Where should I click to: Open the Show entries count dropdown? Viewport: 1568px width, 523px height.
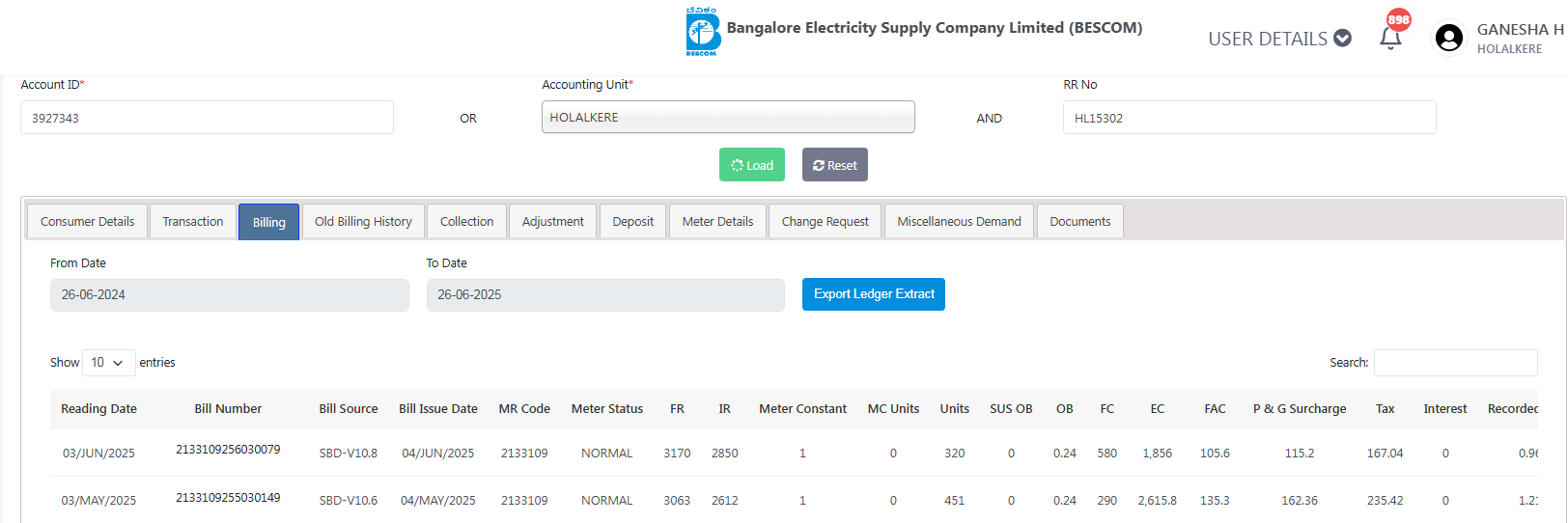[108, 363]
